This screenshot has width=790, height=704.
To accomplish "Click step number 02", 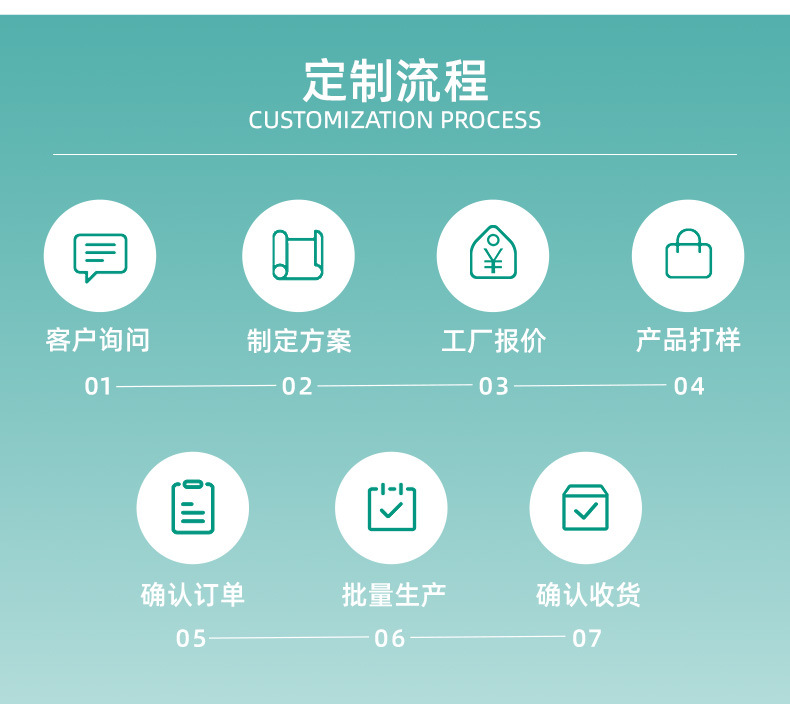I will pyautogui.click(x=297, y=387).
